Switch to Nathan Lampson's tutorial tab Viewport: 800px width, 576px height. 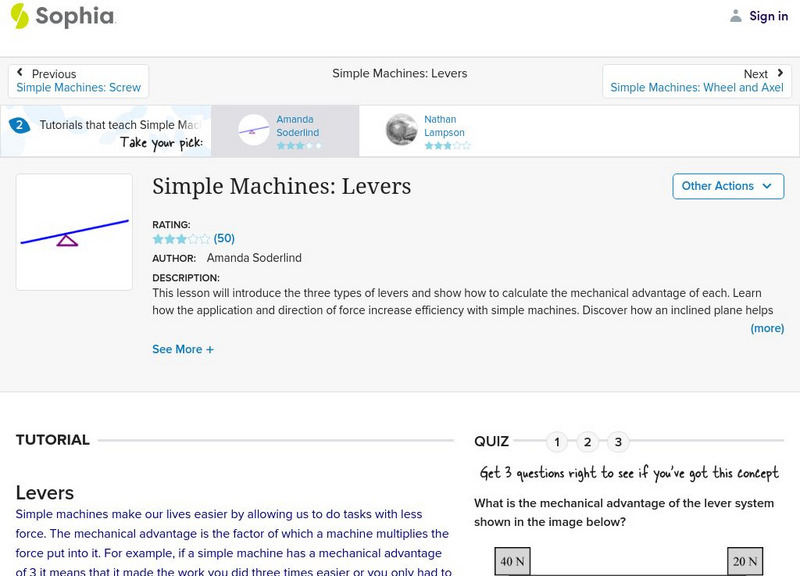(440, 130)
